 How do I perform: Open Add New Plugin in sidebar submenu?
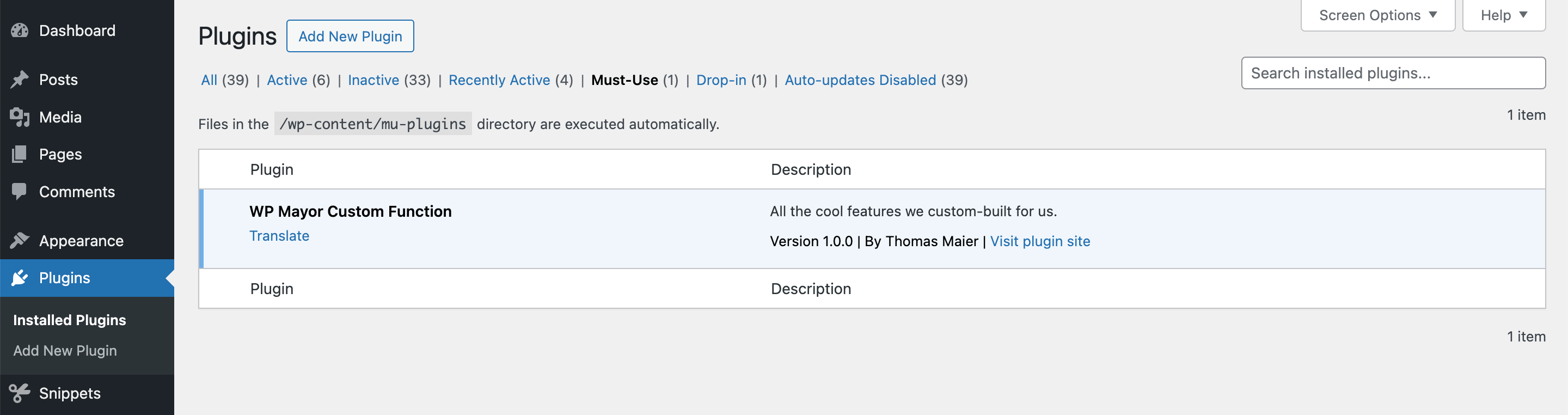[65, 351]
